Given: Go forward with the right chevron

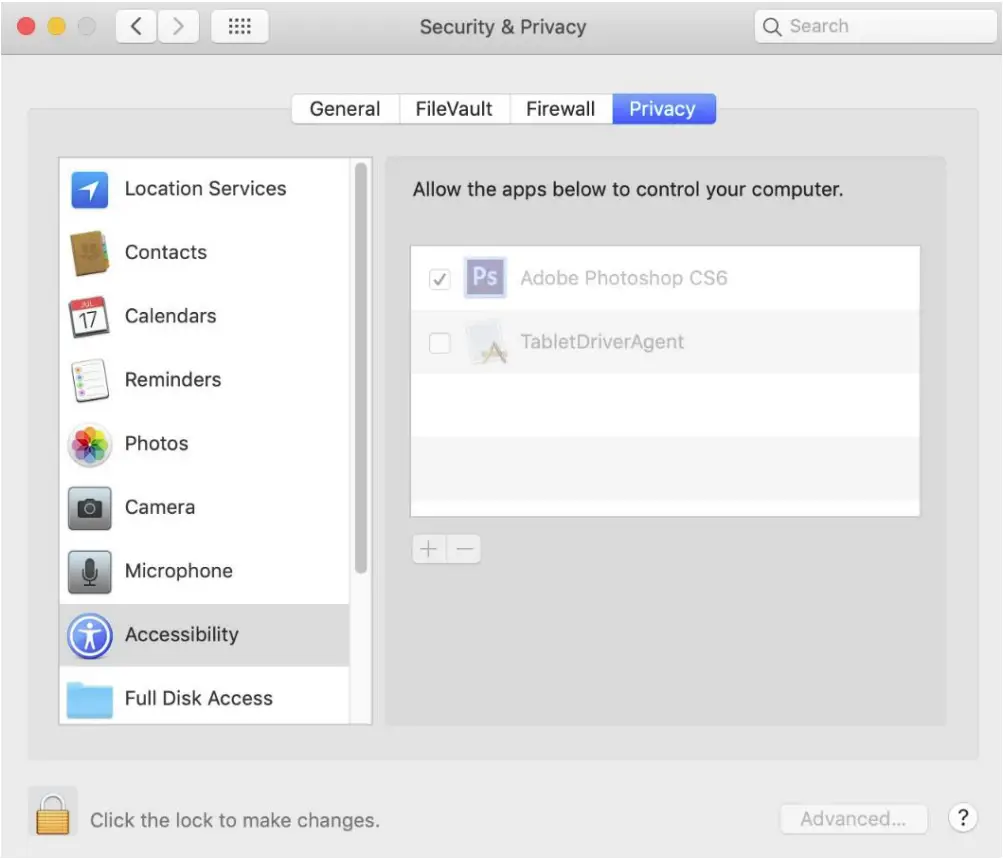Looking at the screenshot, I should coord(178,26).
